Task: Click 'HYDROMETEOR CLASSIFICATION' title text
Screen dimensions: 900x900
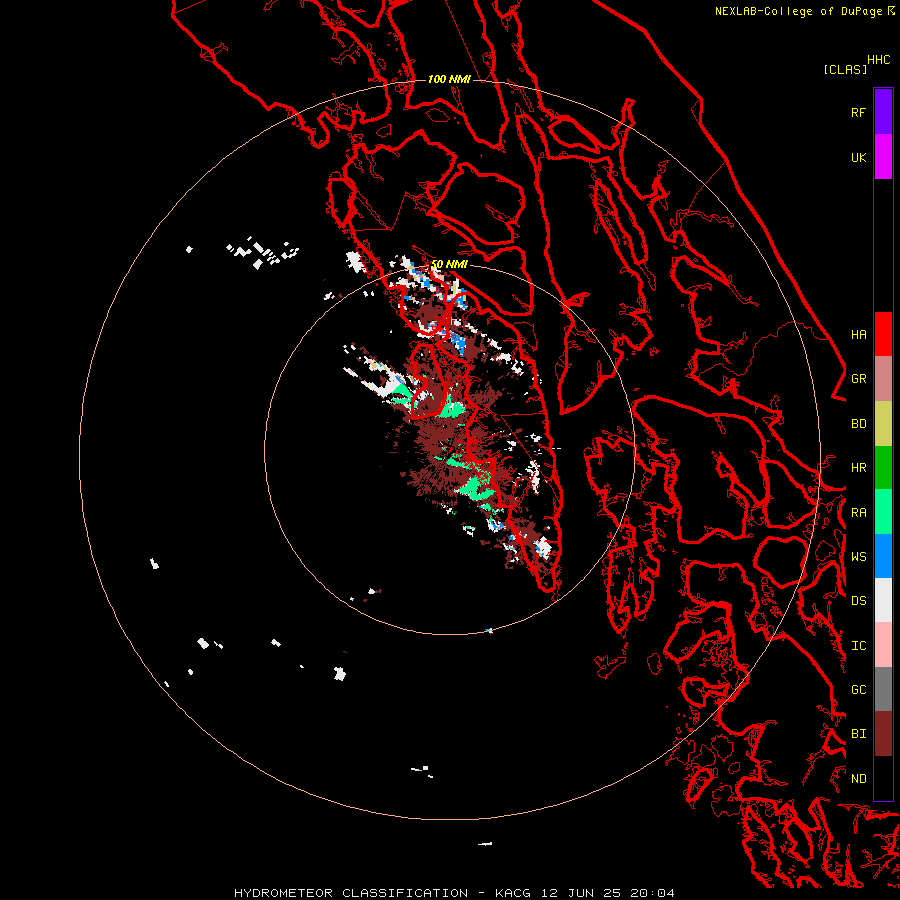Action: (351, 893)
